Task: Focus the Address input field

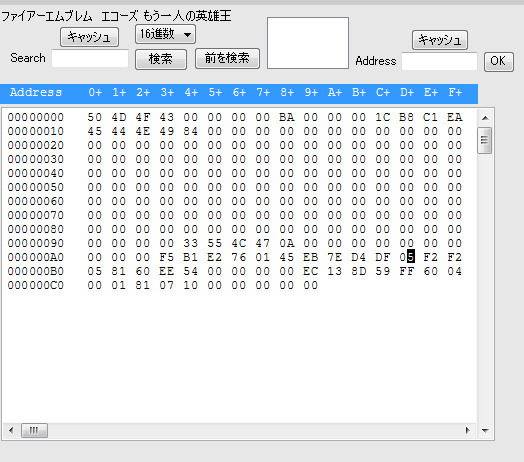Action: (439, 61)
